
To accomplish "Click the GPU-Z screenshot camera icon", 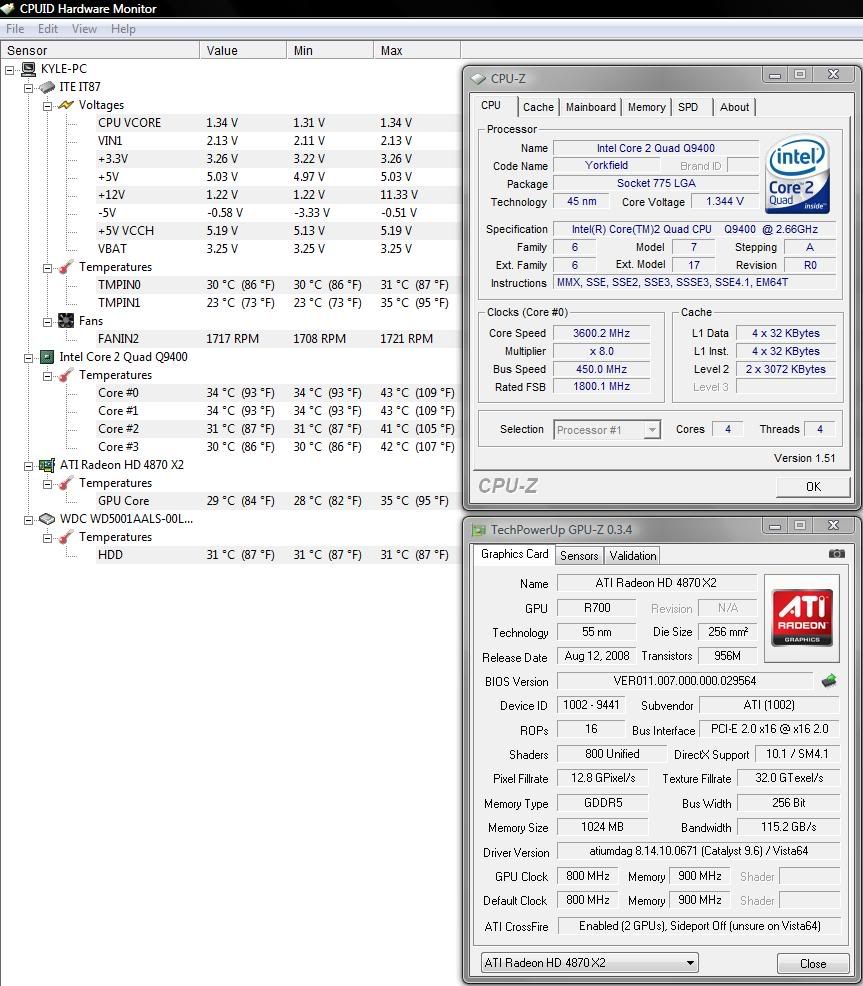I will (x=837, y=554).
